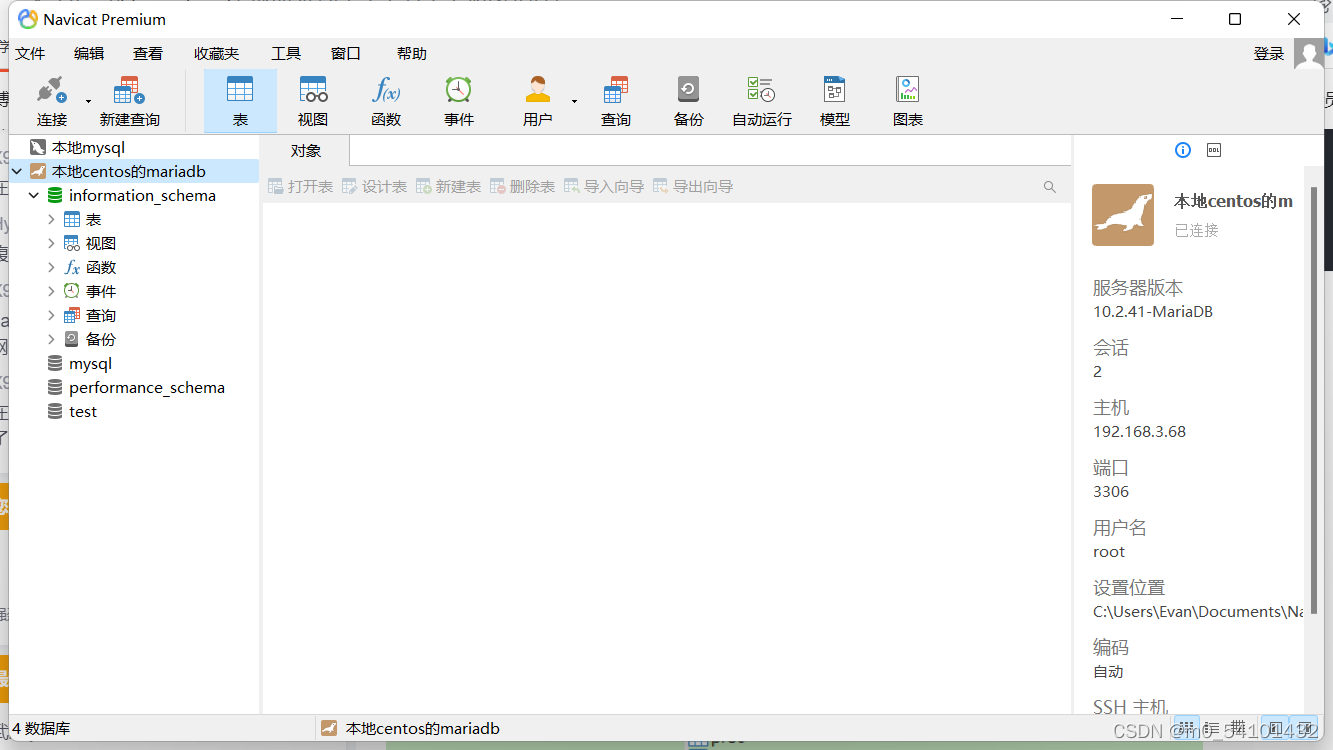Image resolution: width=1333 pixels, height=750 pixels.
Task: Open the 事件 events toolbar button
Action: tap(459, 101)
